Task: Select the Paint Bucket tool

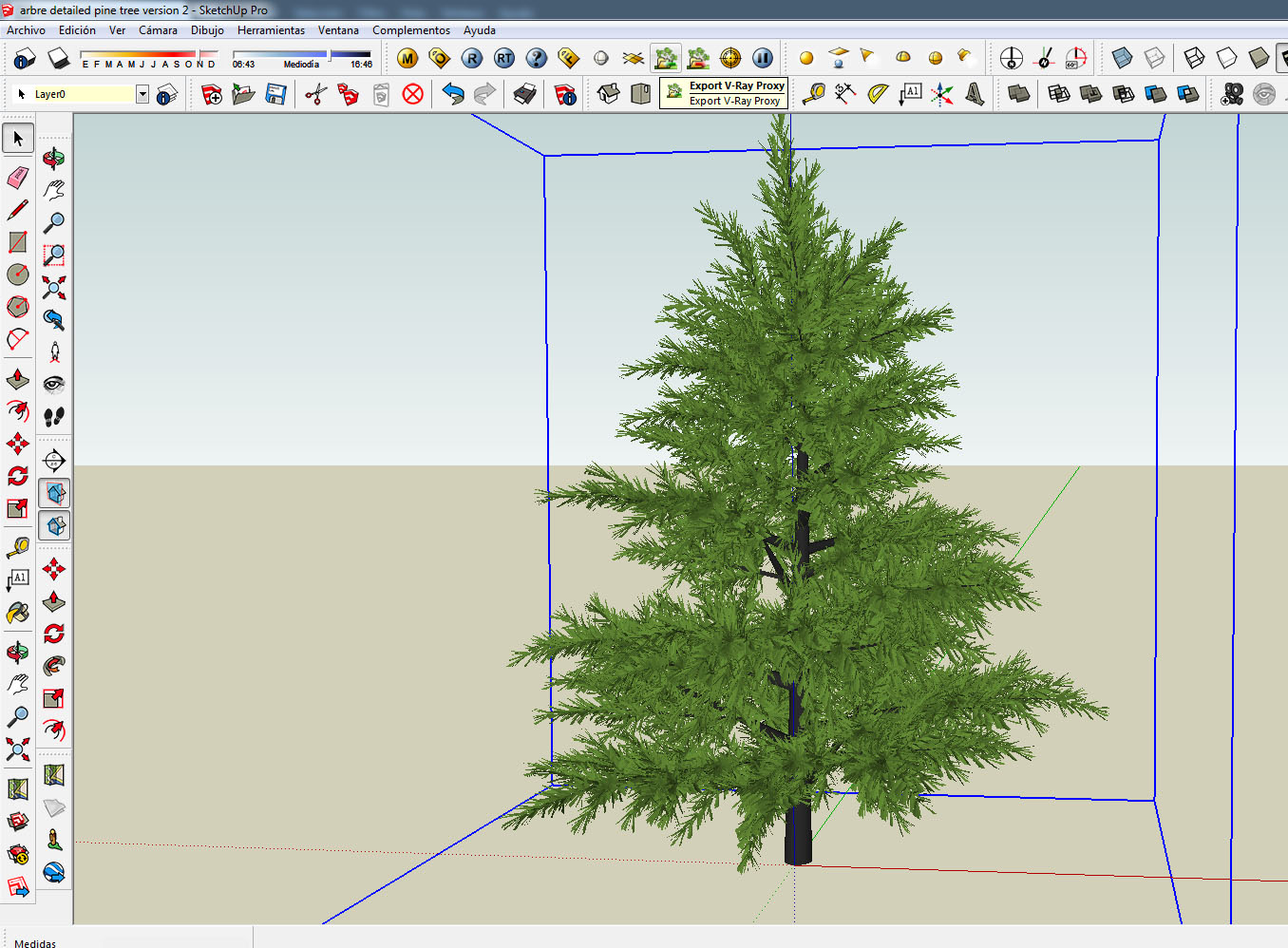Action: coord(18,613)
